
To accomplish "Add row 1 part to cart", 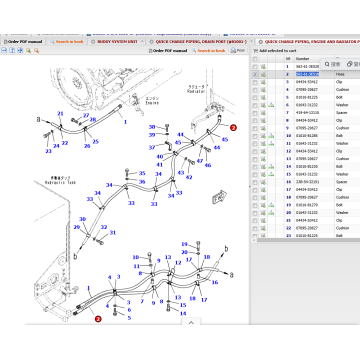I will 263,66.
